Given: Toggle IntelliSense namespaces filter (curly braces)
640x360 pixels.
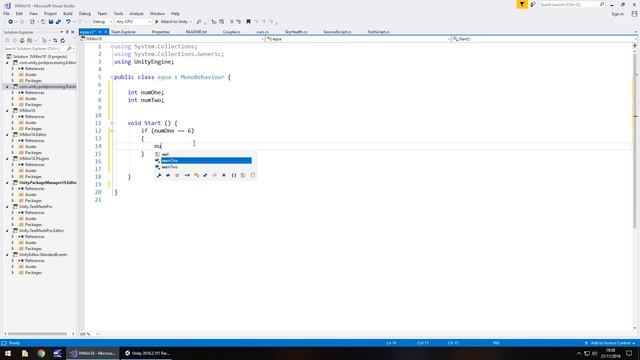Looking at the screenshot, I should click(234, 176).
